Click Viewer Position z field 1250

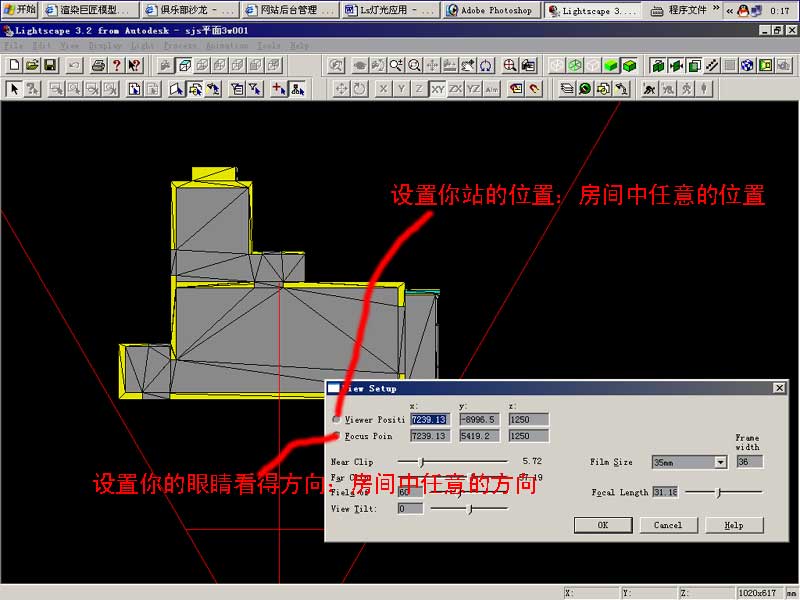pyautogui.click(x=529, y=420)
